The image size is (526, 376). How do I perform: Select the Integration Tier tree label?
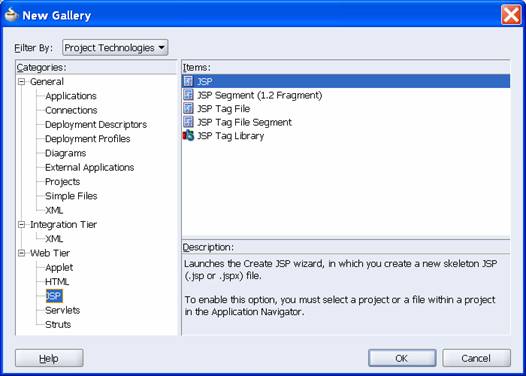(x=63, y=224)
